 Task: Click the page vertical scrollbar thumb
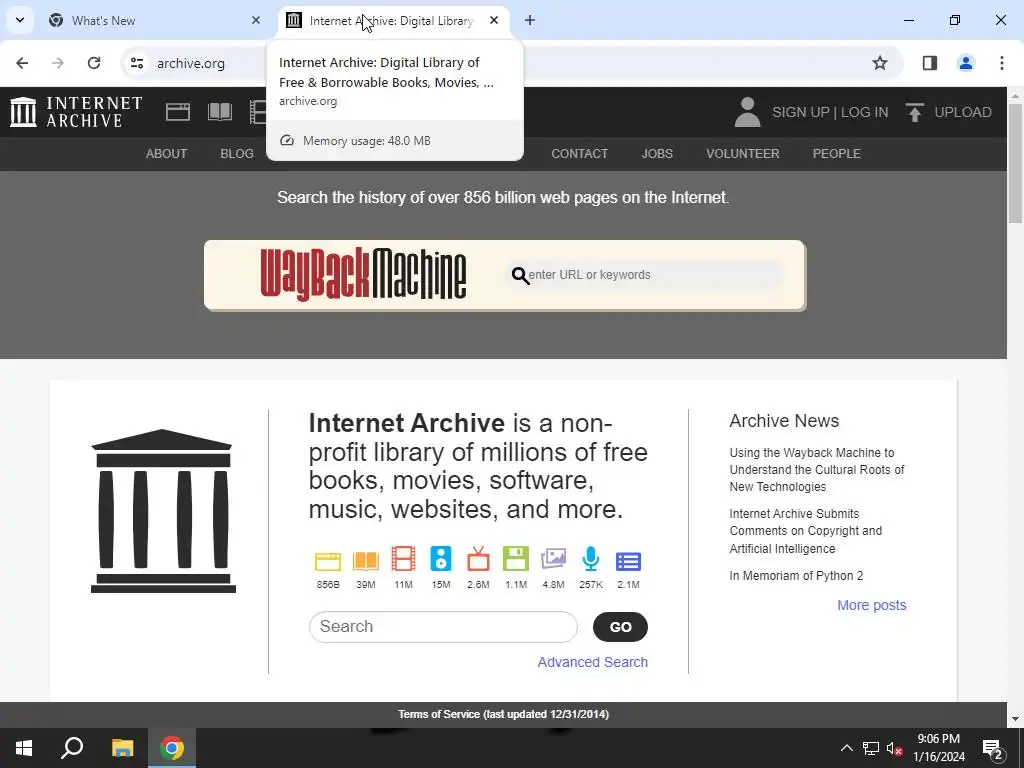1016,163
